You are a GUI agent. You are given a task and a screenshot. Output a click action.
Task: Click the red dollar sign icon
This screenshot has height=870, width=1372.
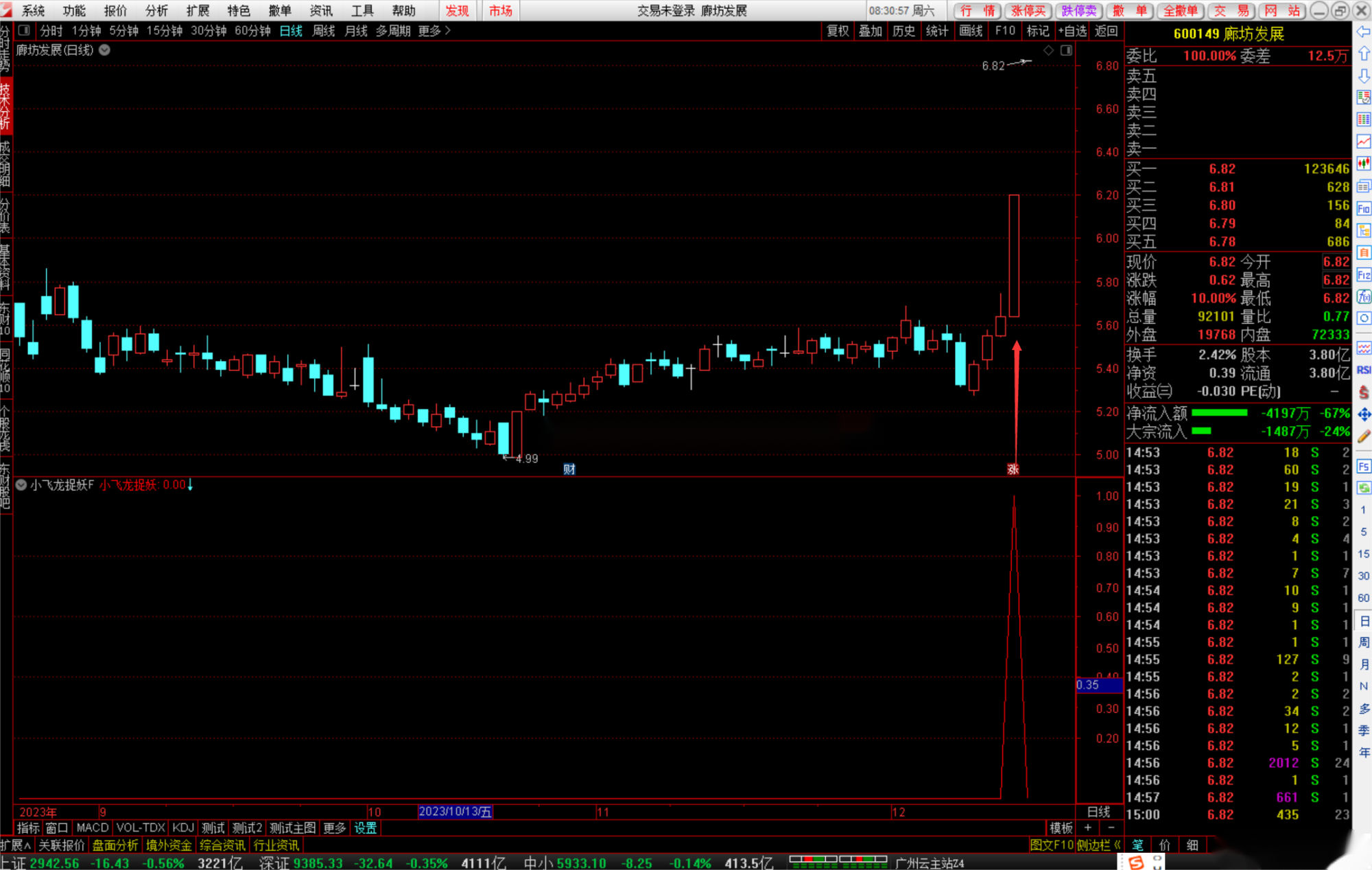point(1363,392)
